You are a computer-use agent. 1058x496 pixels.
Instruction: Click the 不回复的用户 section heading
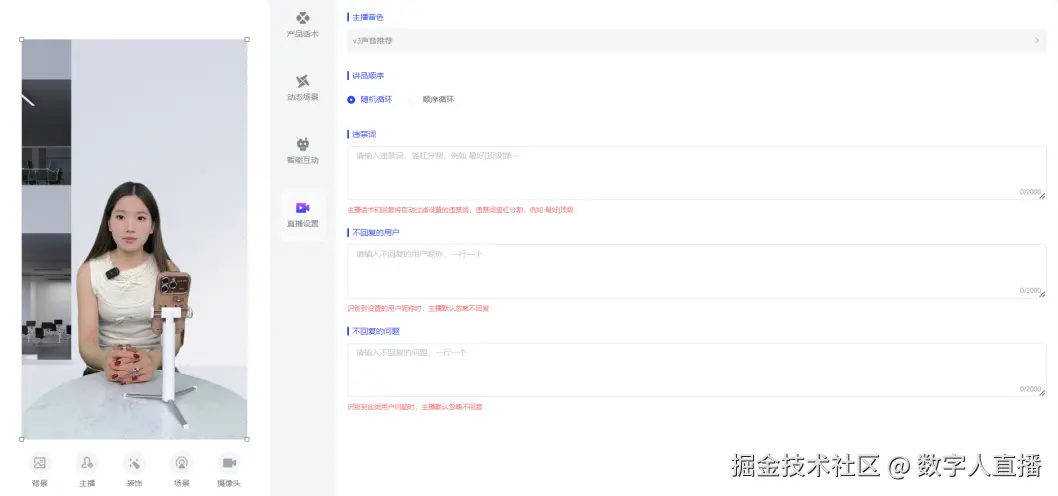click(377, 233)
